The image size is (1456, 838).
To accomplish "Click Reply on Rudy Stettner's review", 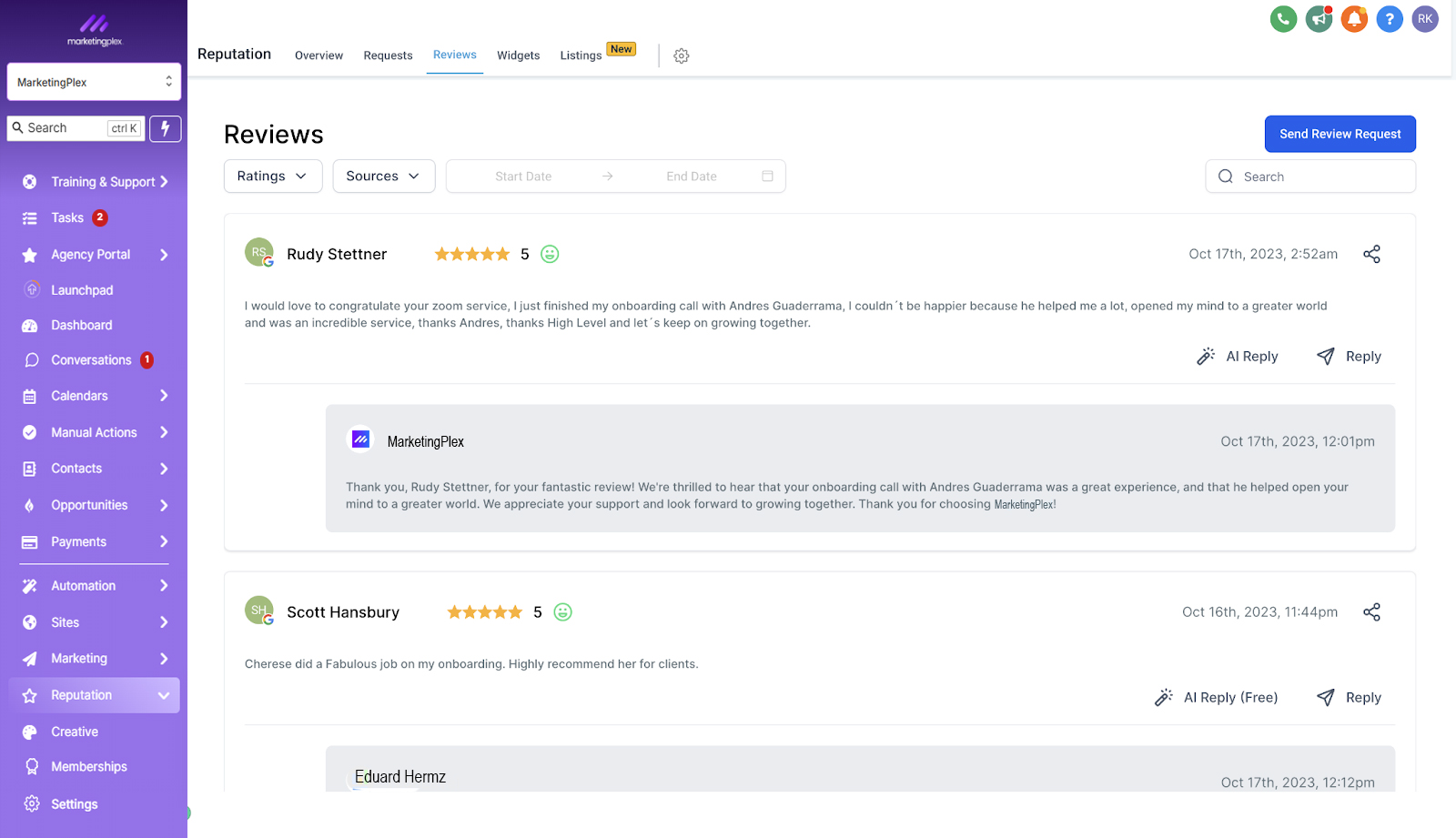I will point(1349,357).
